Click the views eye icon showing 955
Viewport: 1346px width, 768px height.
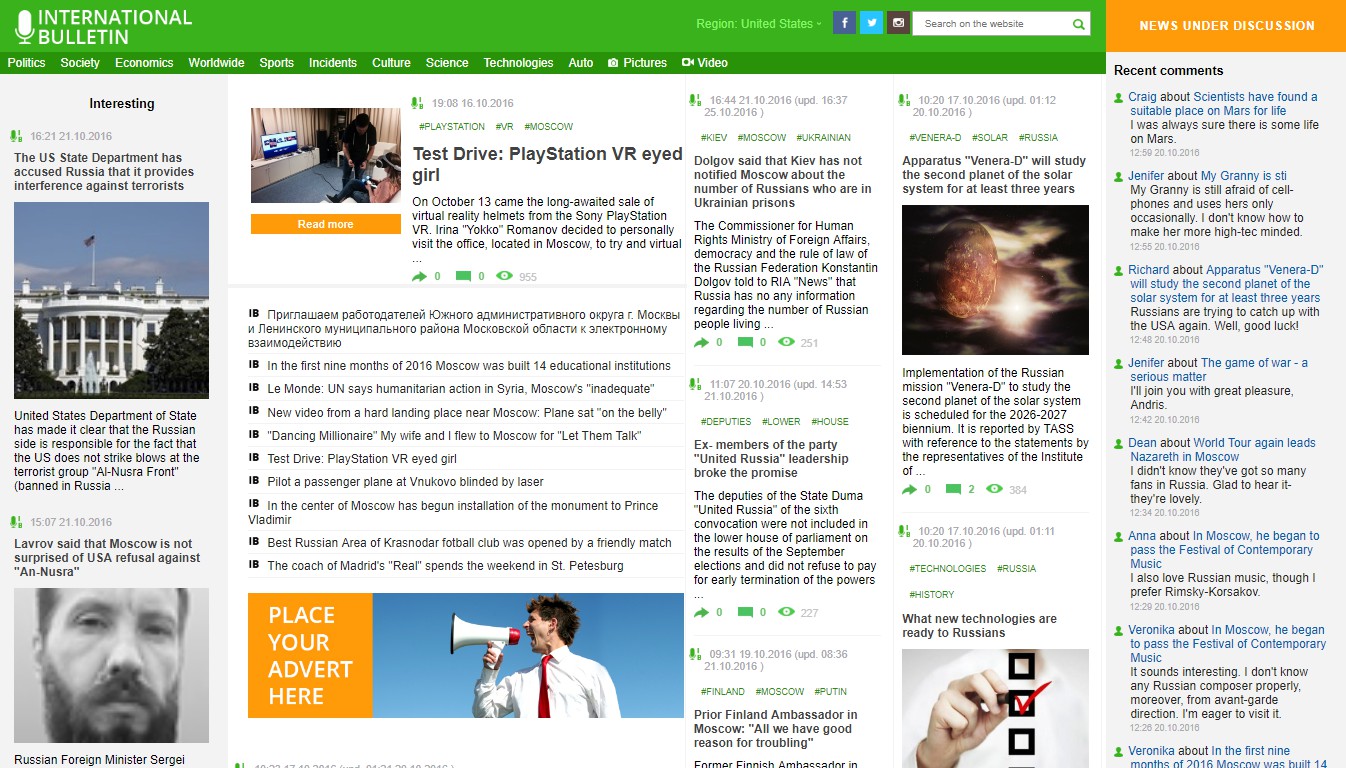click(x=504, y=276)
